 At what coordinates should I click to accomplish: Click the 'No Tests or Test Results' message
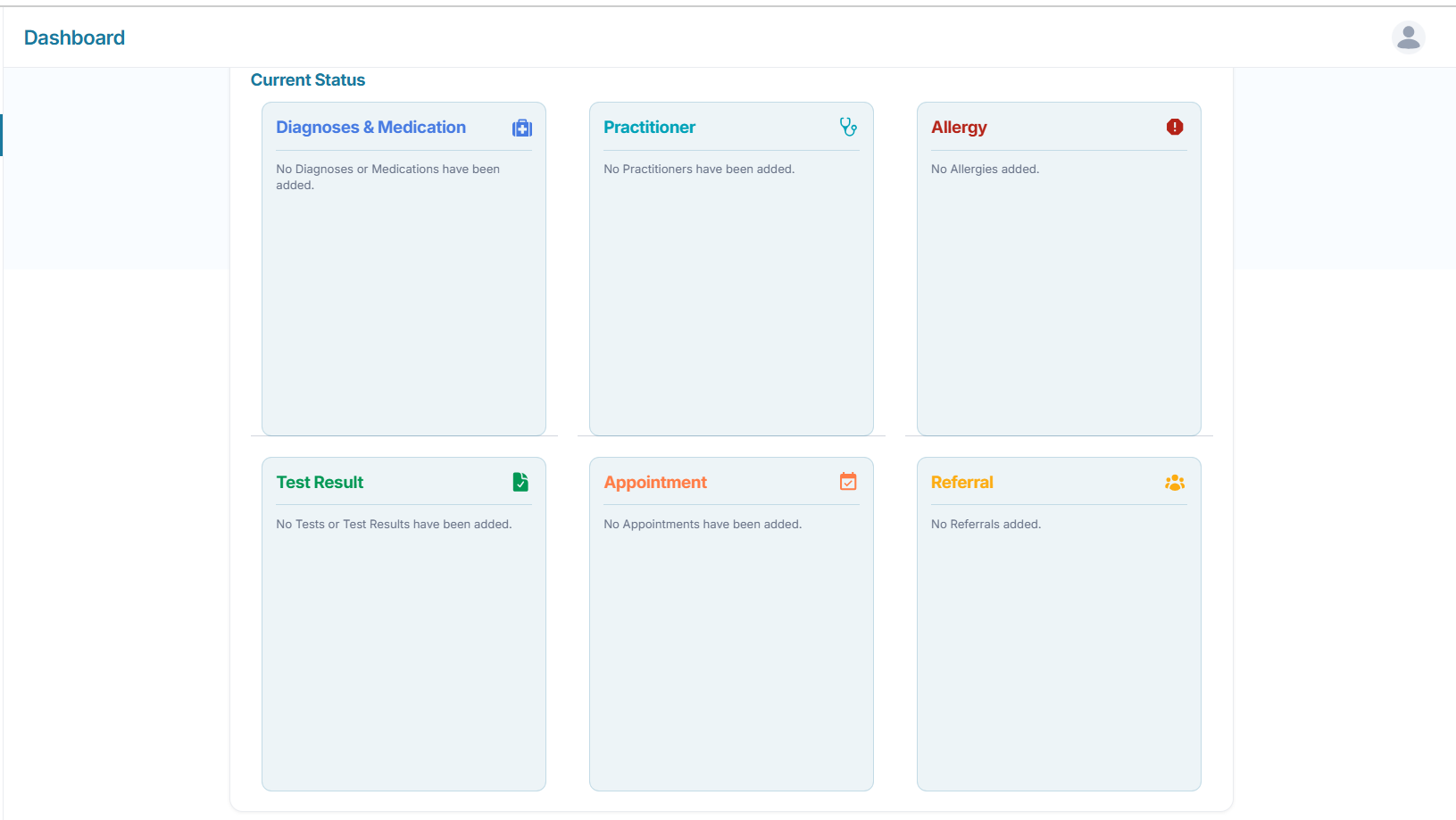tap(394, 525)
